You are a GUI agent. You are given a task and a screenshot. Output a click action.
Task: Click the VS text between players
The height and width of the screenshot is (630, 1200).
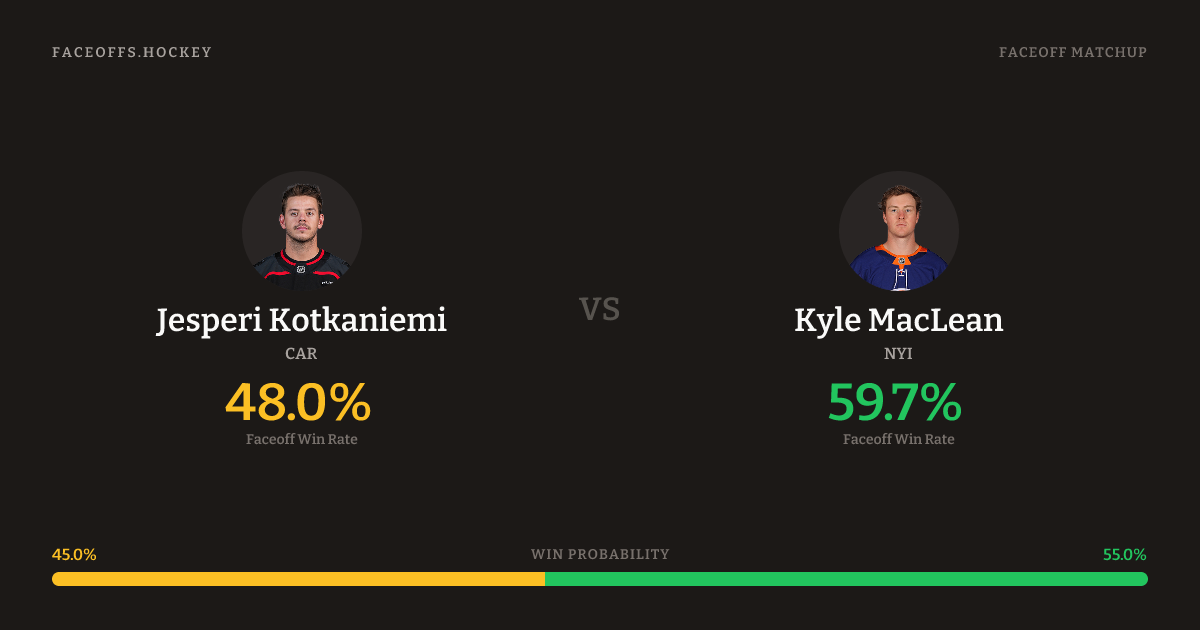click(600, 309)
